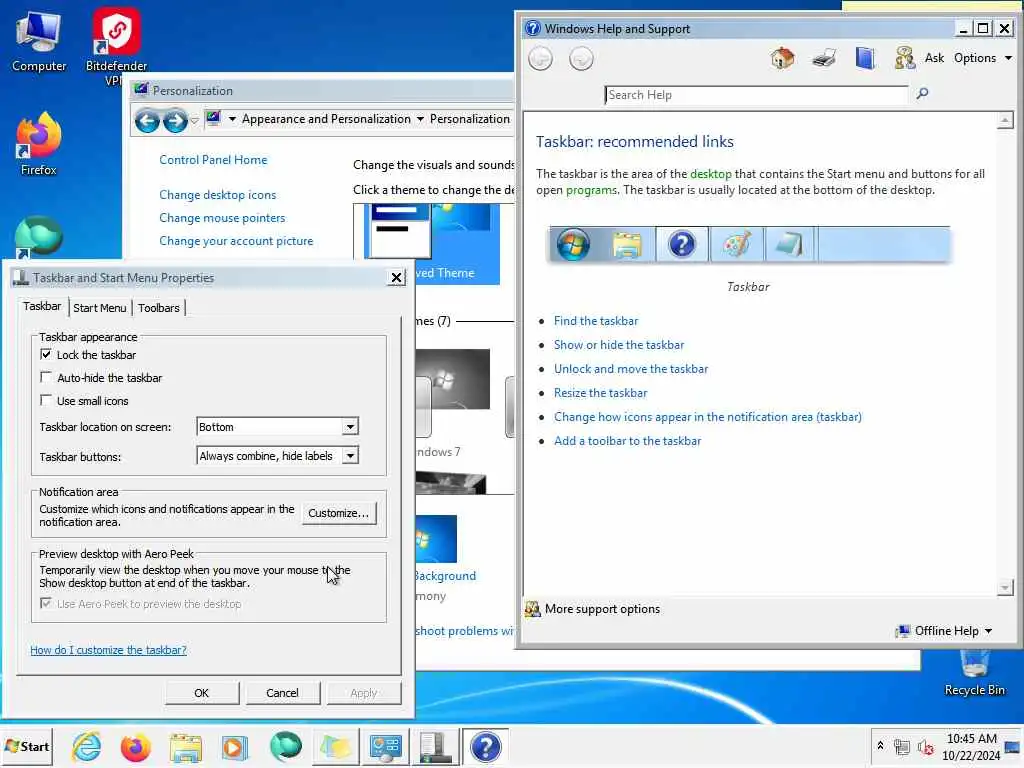The width and height of the screenshot is (1024, 768).
Task: Click the Ask people icon in Help
Action: point(904,58)
